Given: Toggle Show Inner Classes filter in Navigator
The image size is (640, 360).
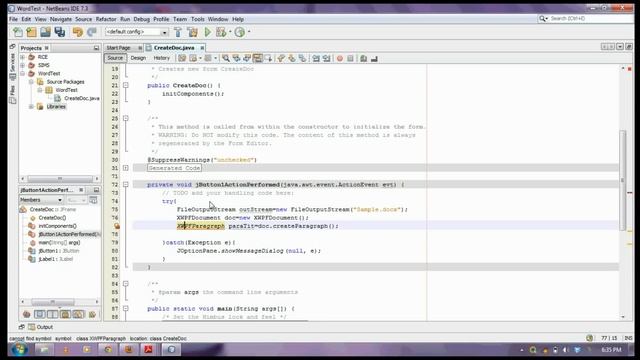Looking at the screenshot, I should click(x=78, y=314).
